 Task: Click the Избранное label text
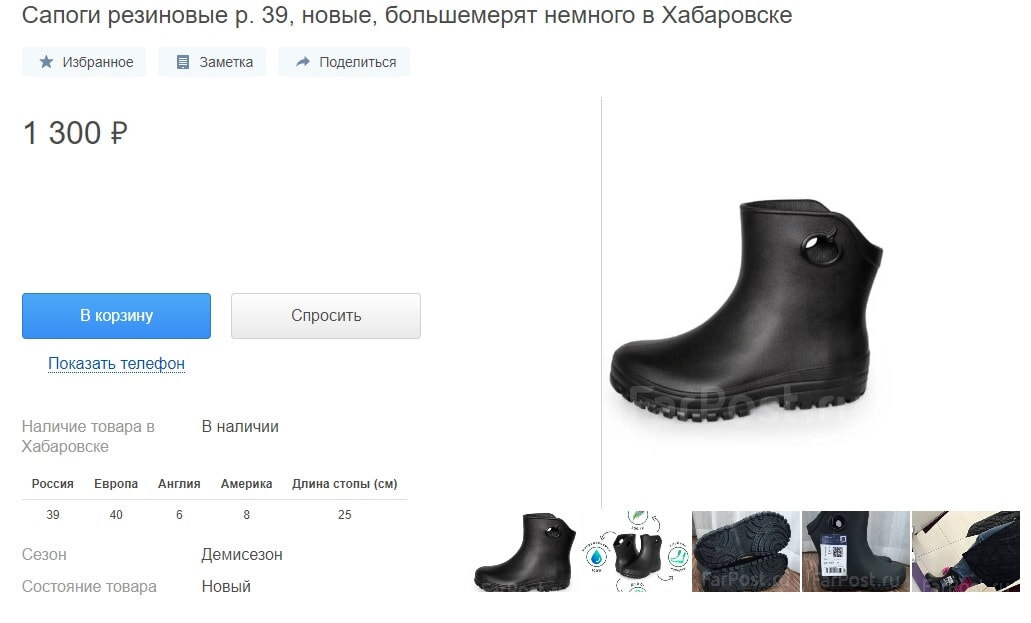97,62
